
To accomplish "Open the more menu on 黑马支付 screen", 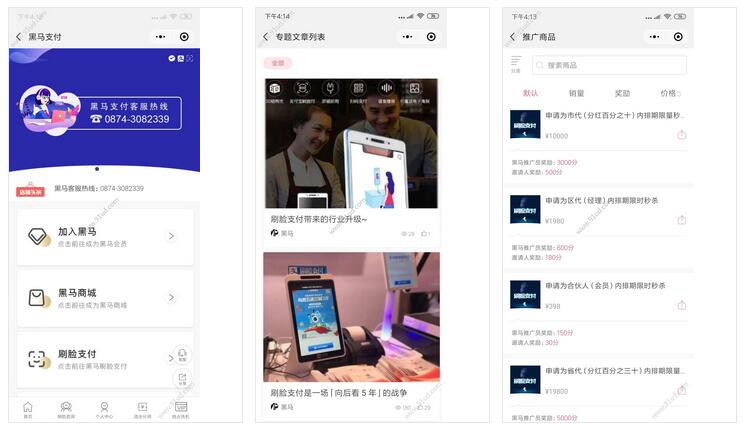I will [160, 37].
